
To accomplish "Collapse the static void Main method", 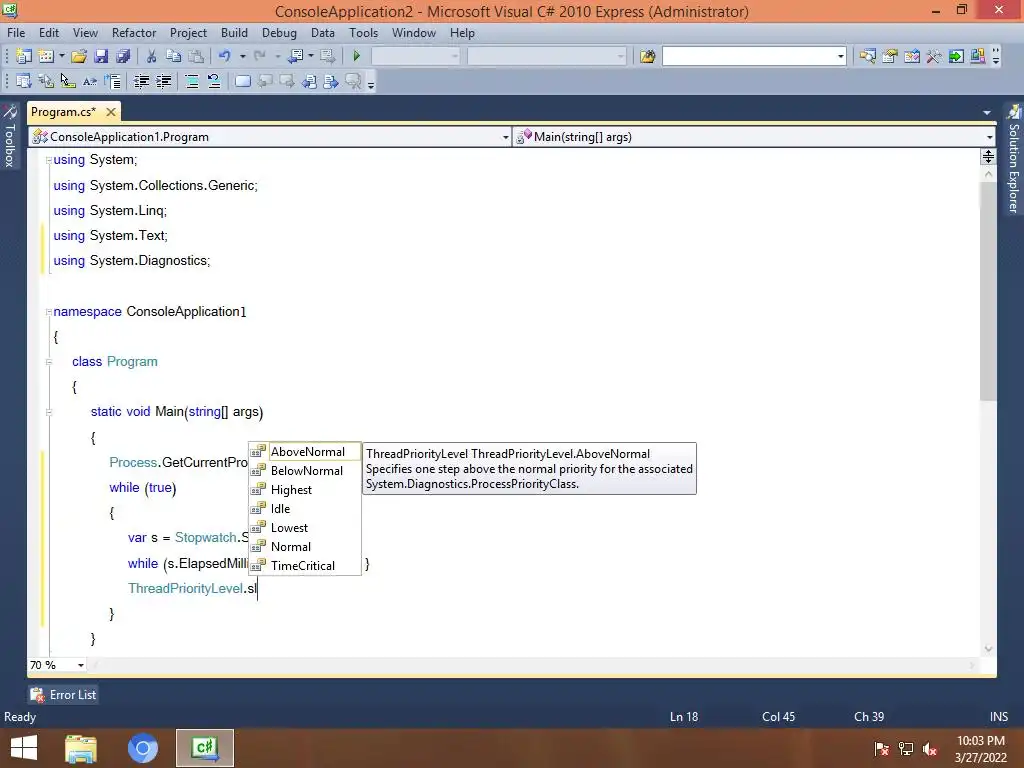I will click(49, 412).
